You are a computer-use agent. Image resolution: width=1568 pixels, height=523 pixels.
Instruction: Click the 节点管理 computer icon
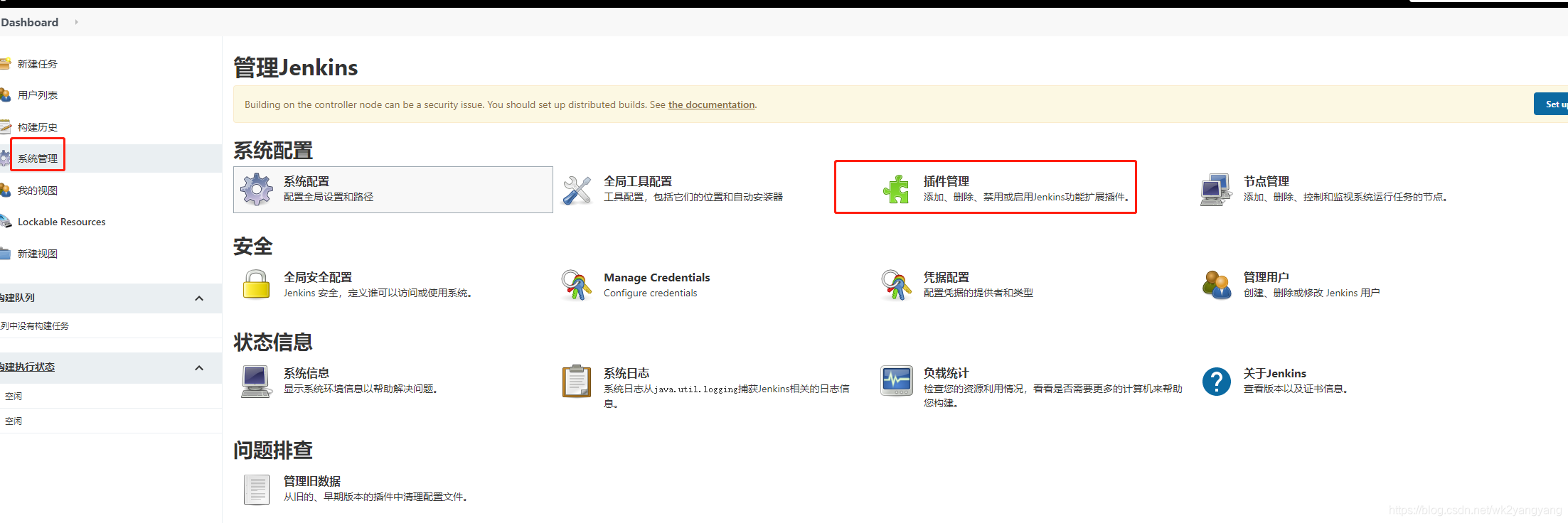coord(1216,190)
